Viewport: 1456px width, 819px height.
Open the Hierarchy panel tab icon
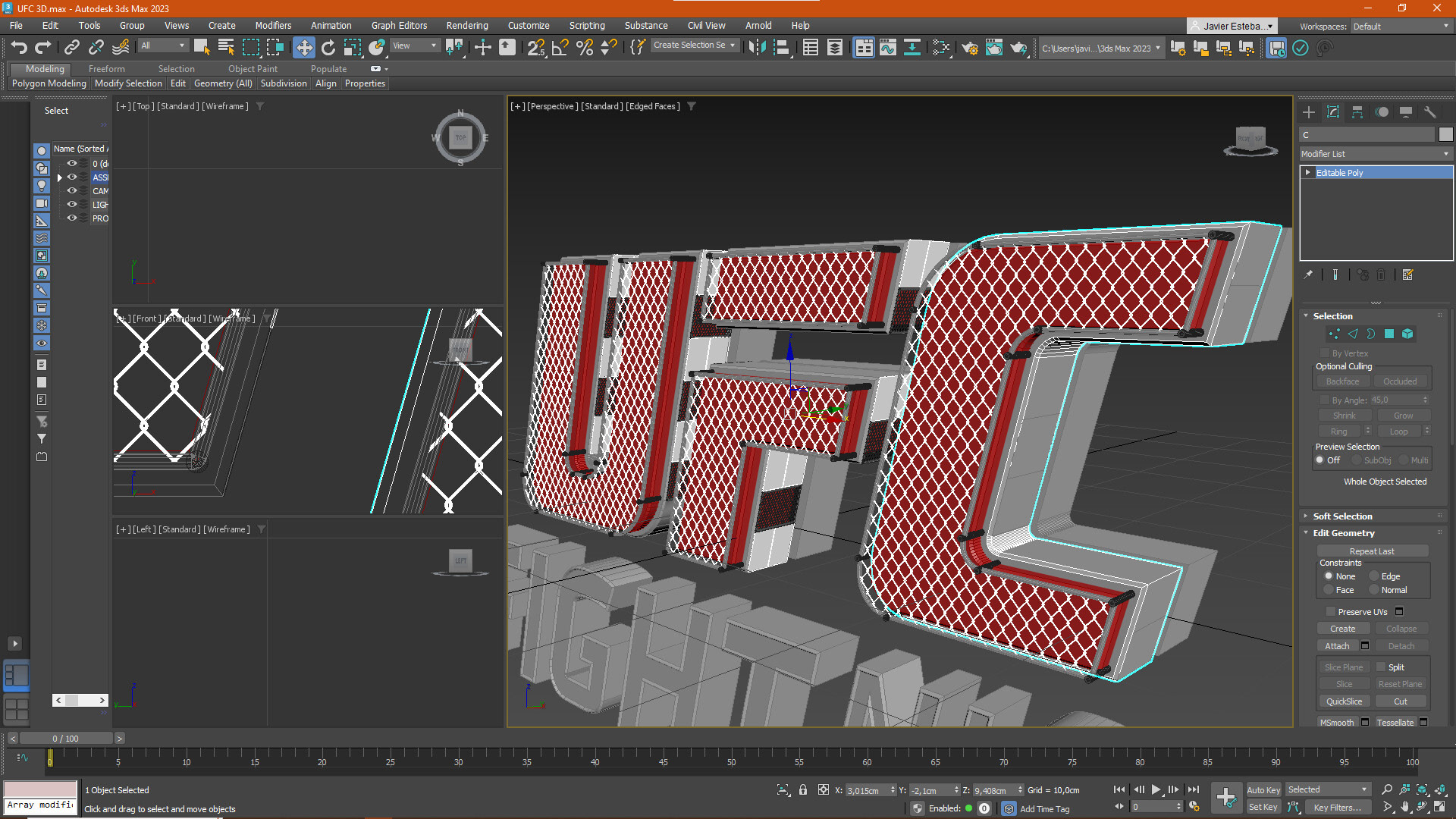(x=1357, y=112)
